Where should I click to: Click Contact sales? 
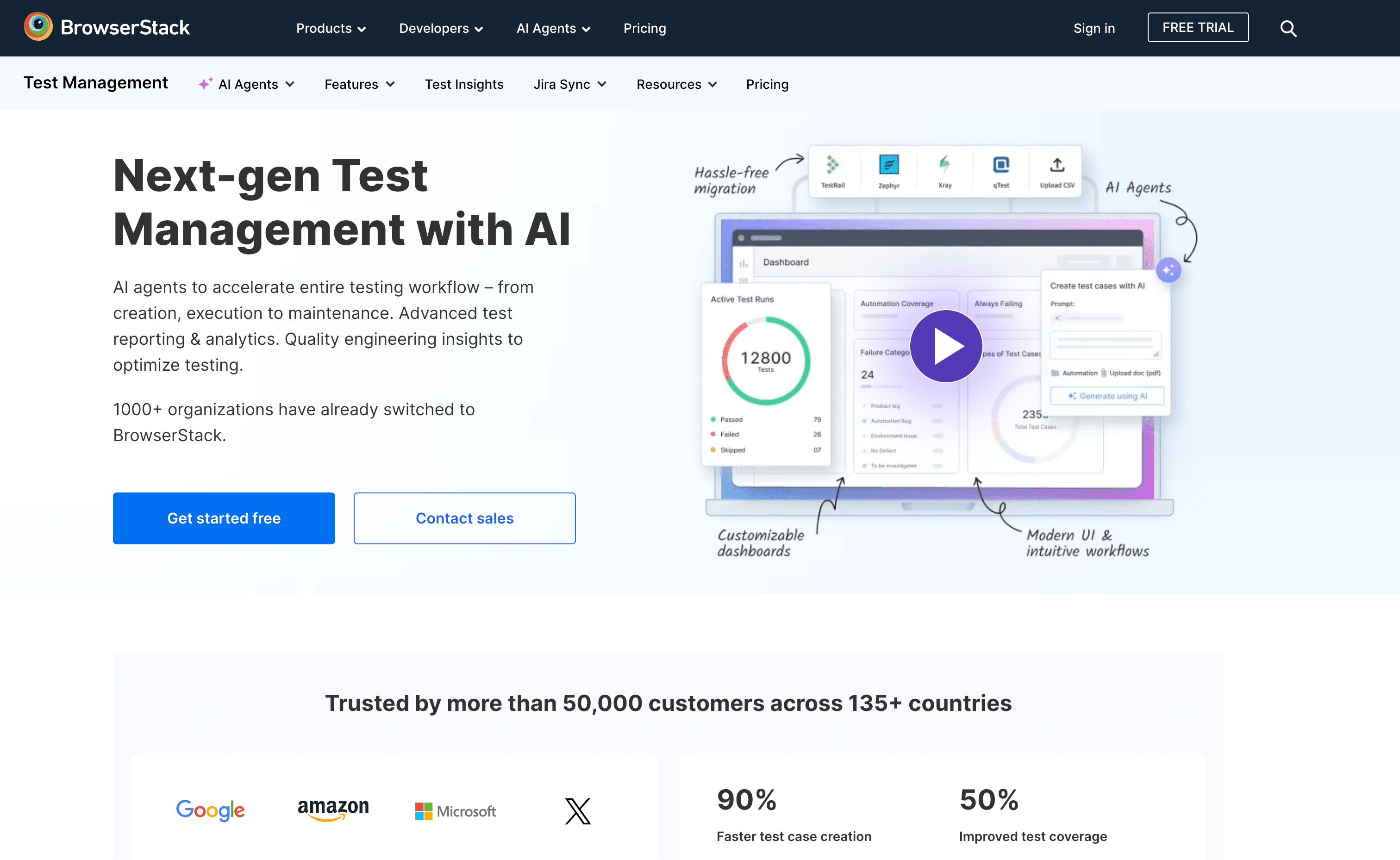(x=464, y=518)
